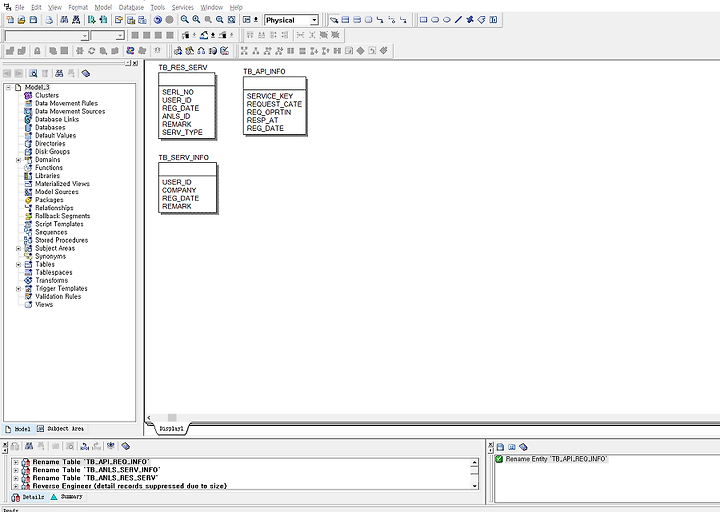This screenshot has height=512, width=720.
Task: Click the headphones icon in transformation toolbar
Action: [201, 51]
